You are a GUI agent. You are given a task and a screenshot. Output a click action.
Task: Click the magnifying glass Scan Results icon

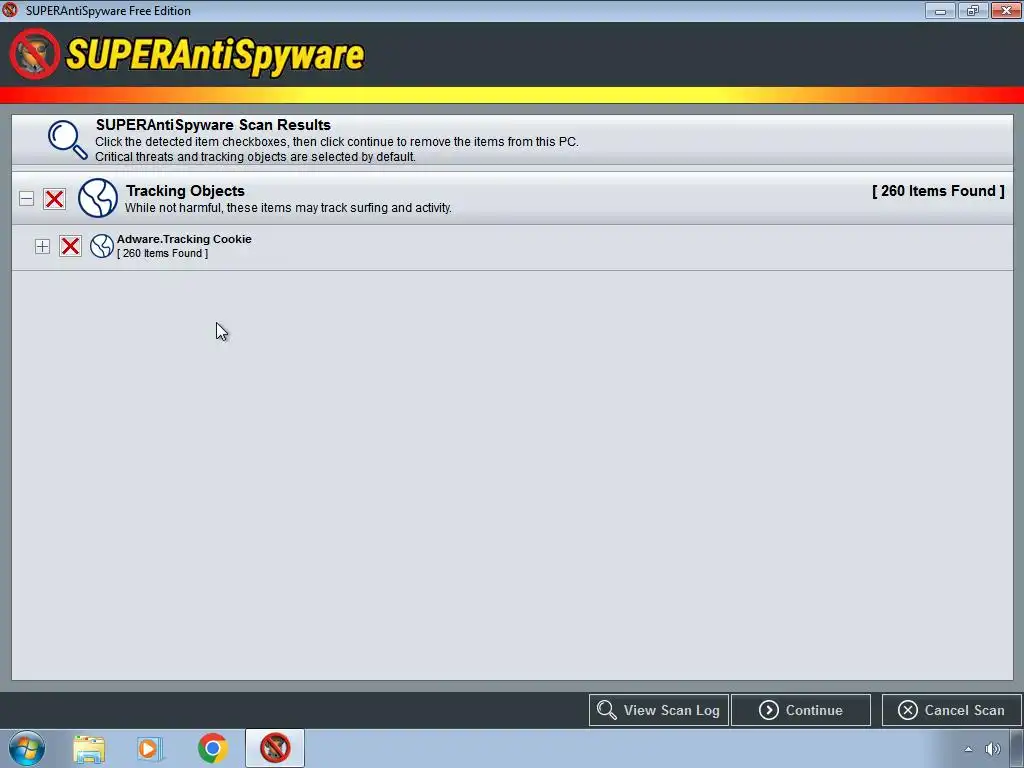tap(67, 140)
